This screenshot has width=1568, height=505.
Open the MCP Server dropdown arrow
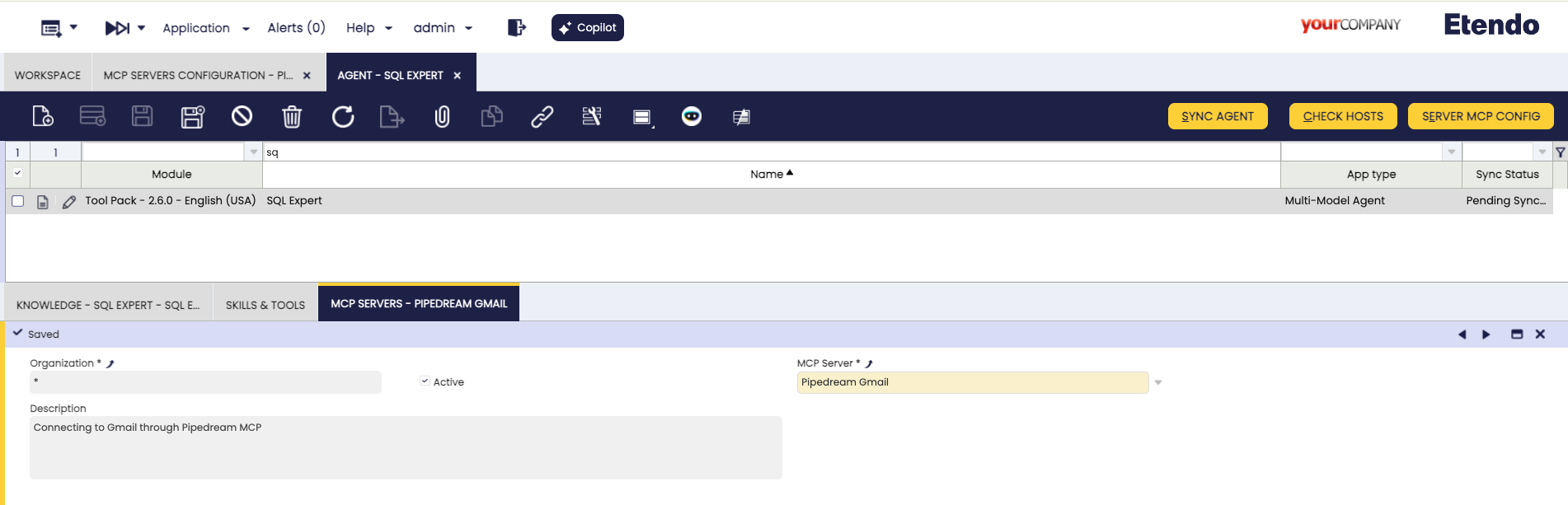[1158, 382]
